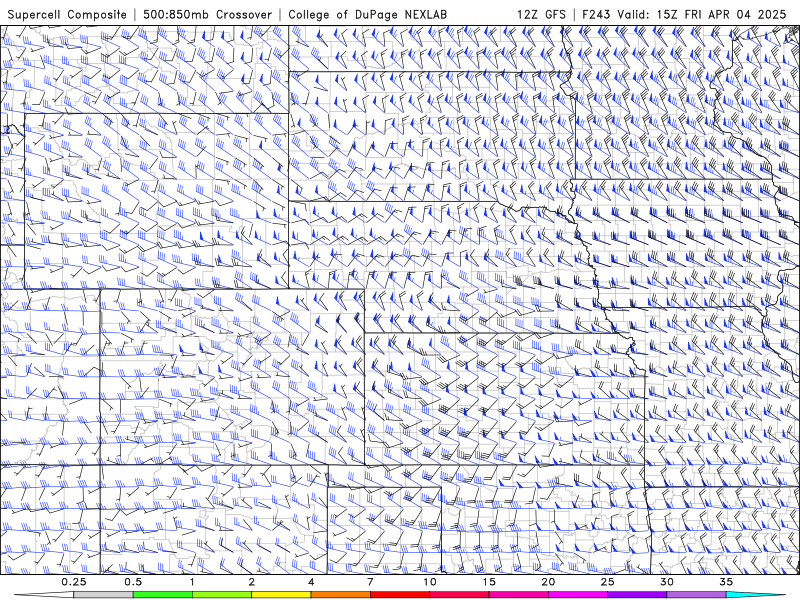The image size is (800, 600).
Task: Select the "12Z GFS" model run label
Action: [x=541, y=14]
